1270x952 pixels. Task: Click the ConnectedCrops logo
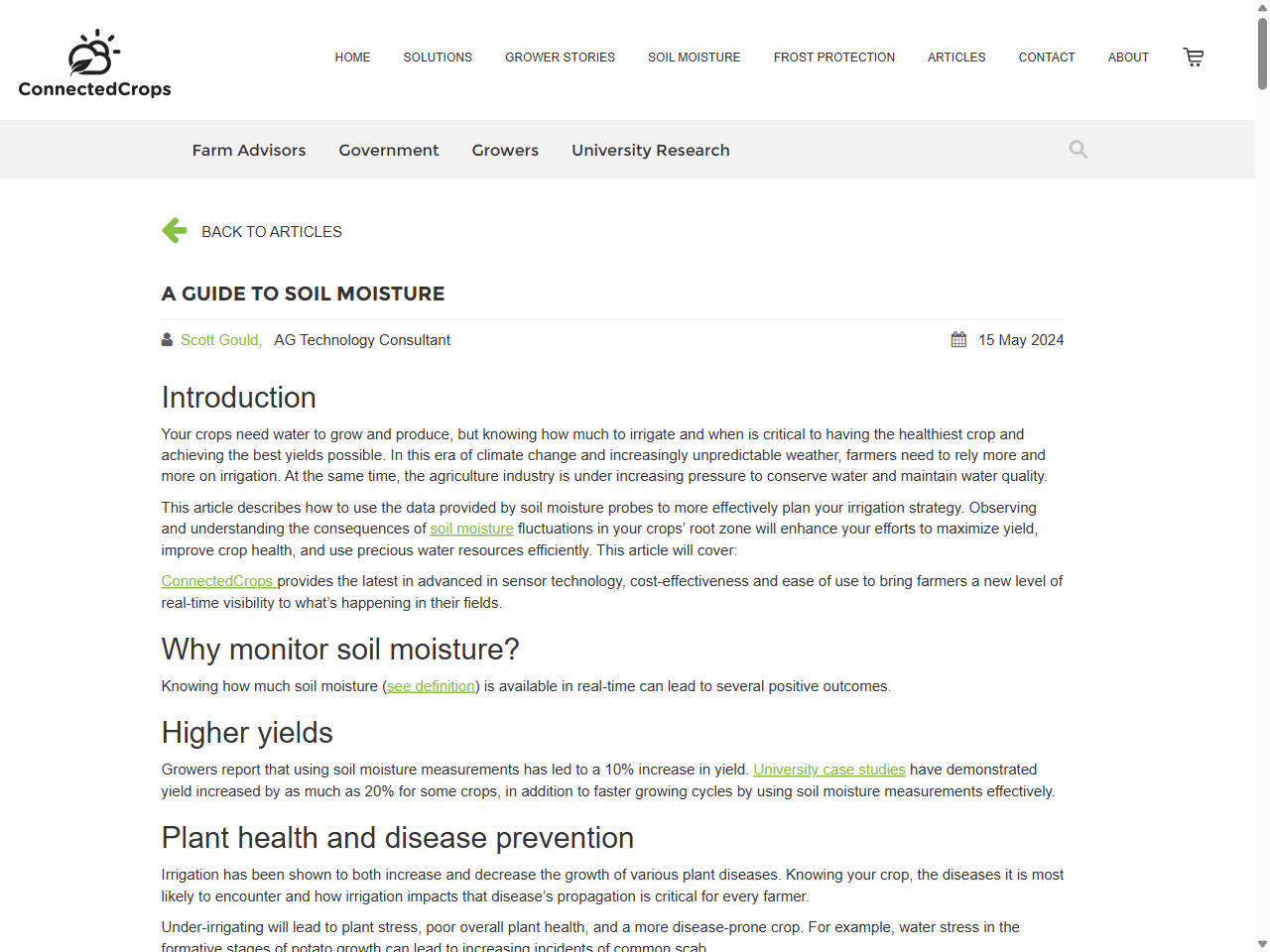(x=94, y=59)
